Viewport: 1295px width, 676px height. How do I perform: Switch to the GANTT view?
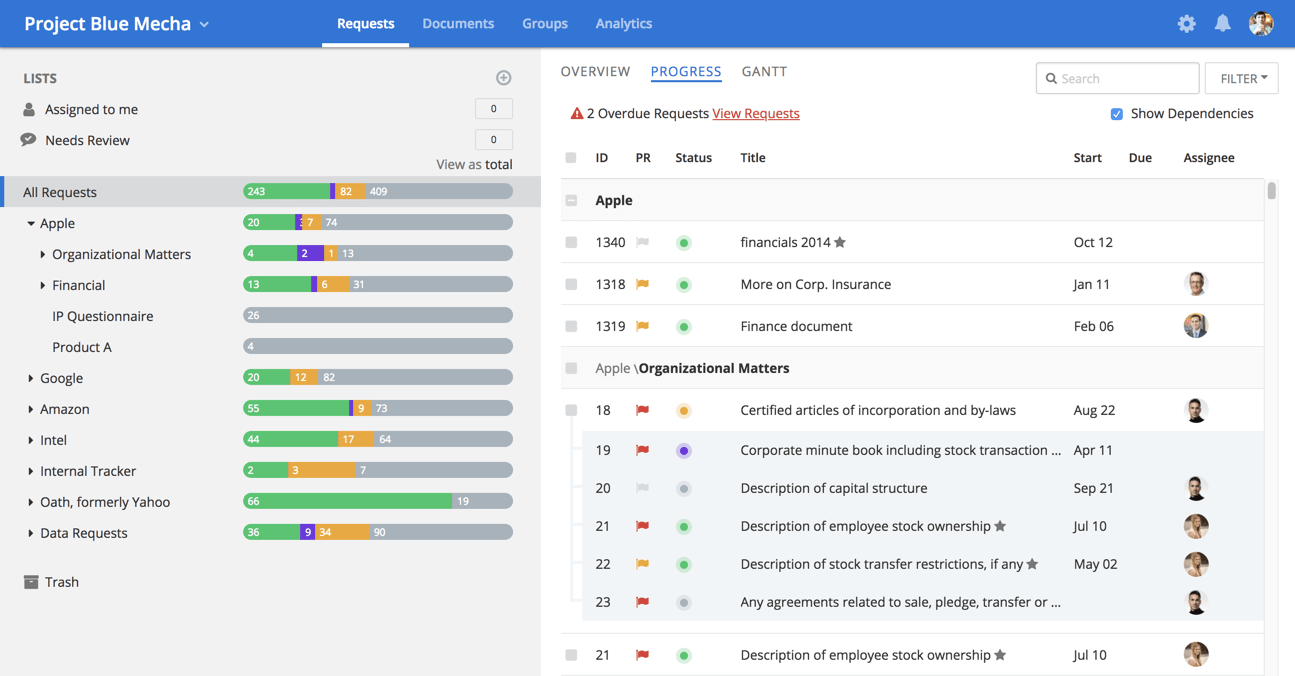[764, 72]
